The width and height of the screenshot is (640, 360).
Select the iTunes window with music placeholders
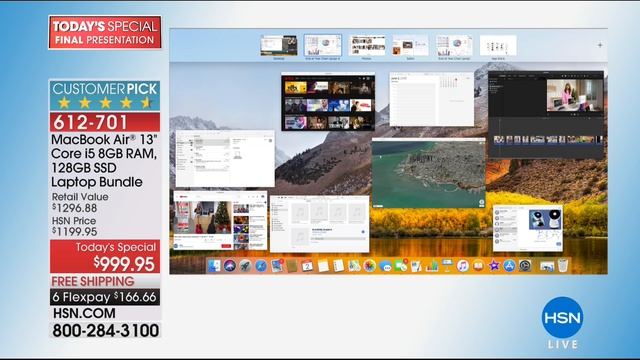[320, 224]
